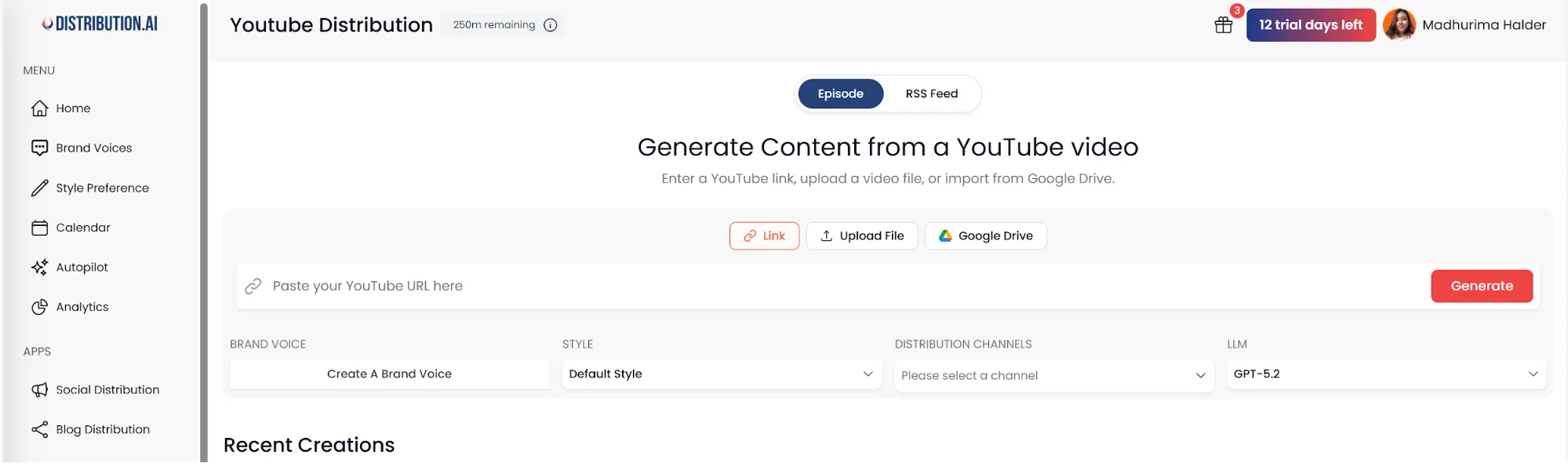Click the Blog Distribution share icon

pos(39,429)
